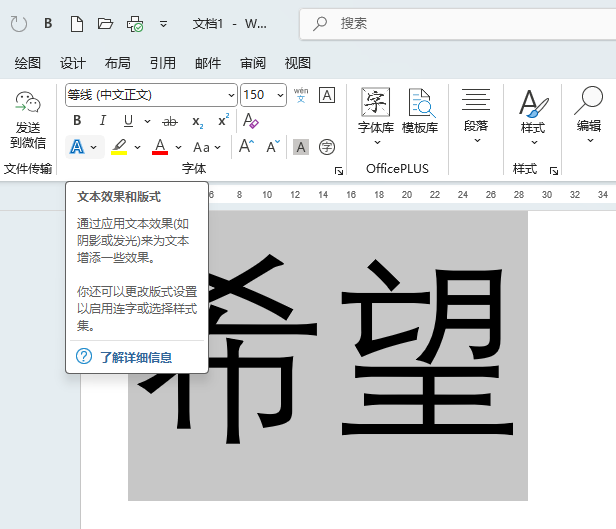
Task: Expand the 段落 paragraph group
Action: [476, 115]
